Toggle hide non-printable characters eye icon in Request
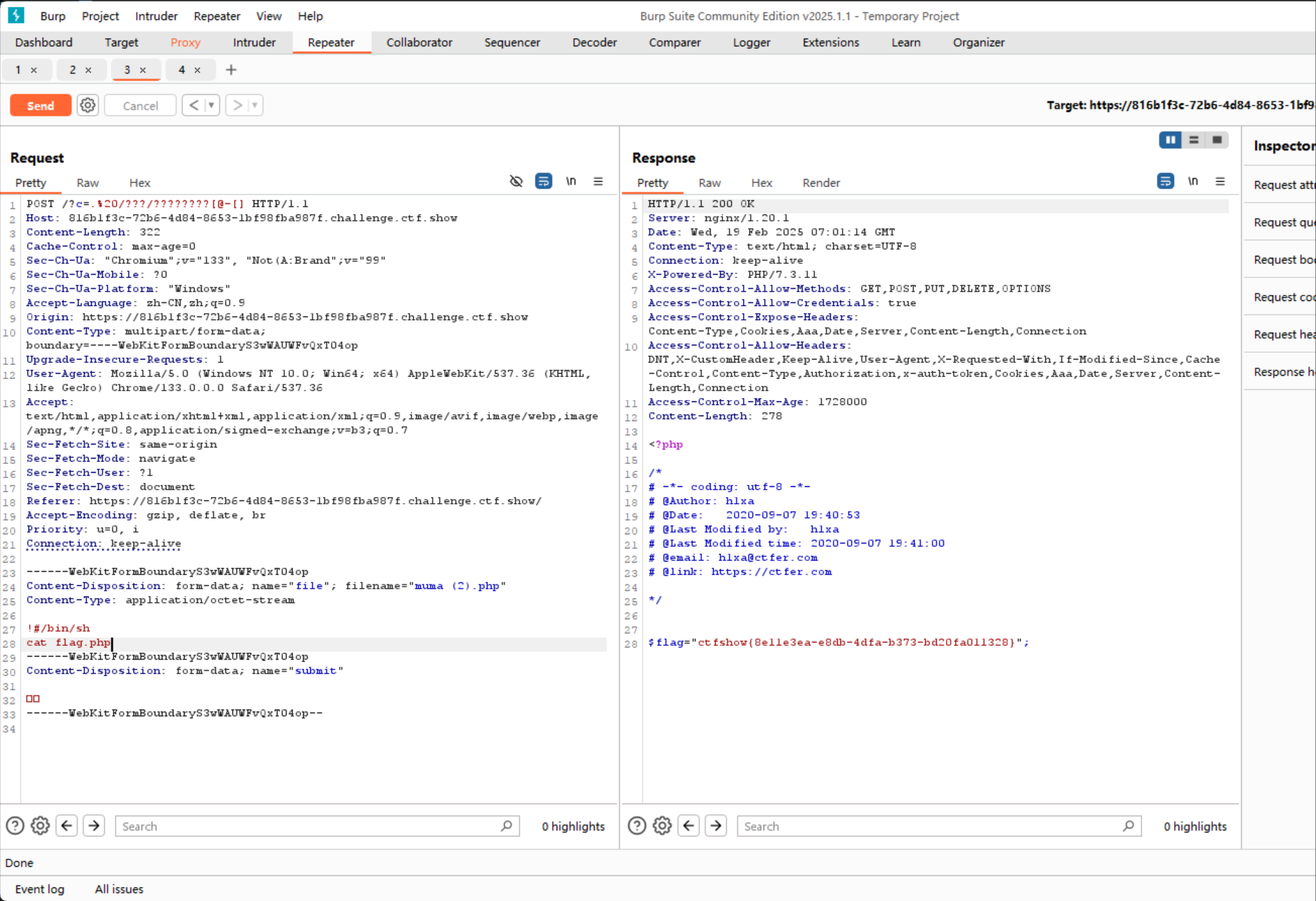 click(516, 181)
